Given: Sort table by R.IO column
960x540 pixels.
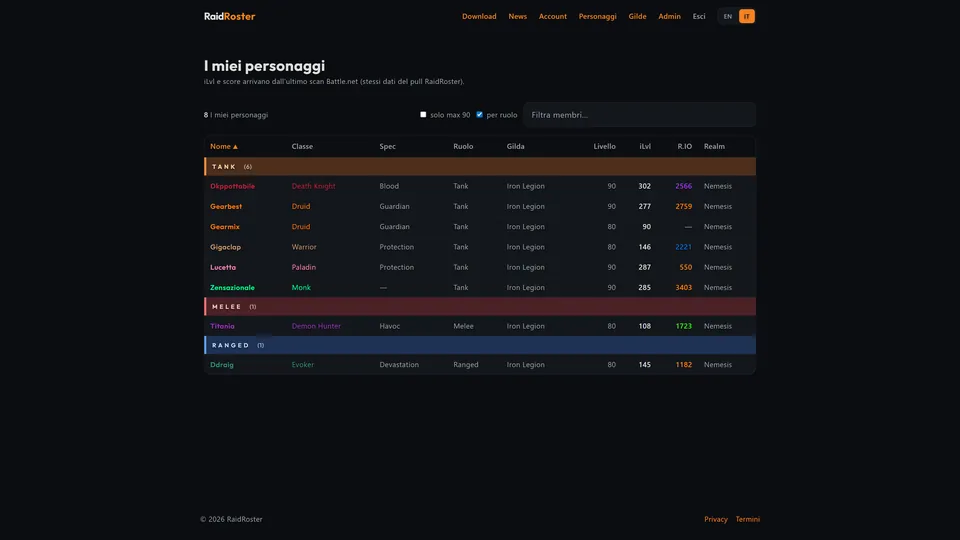Looking at the screenshot, I should coord(684,146).
